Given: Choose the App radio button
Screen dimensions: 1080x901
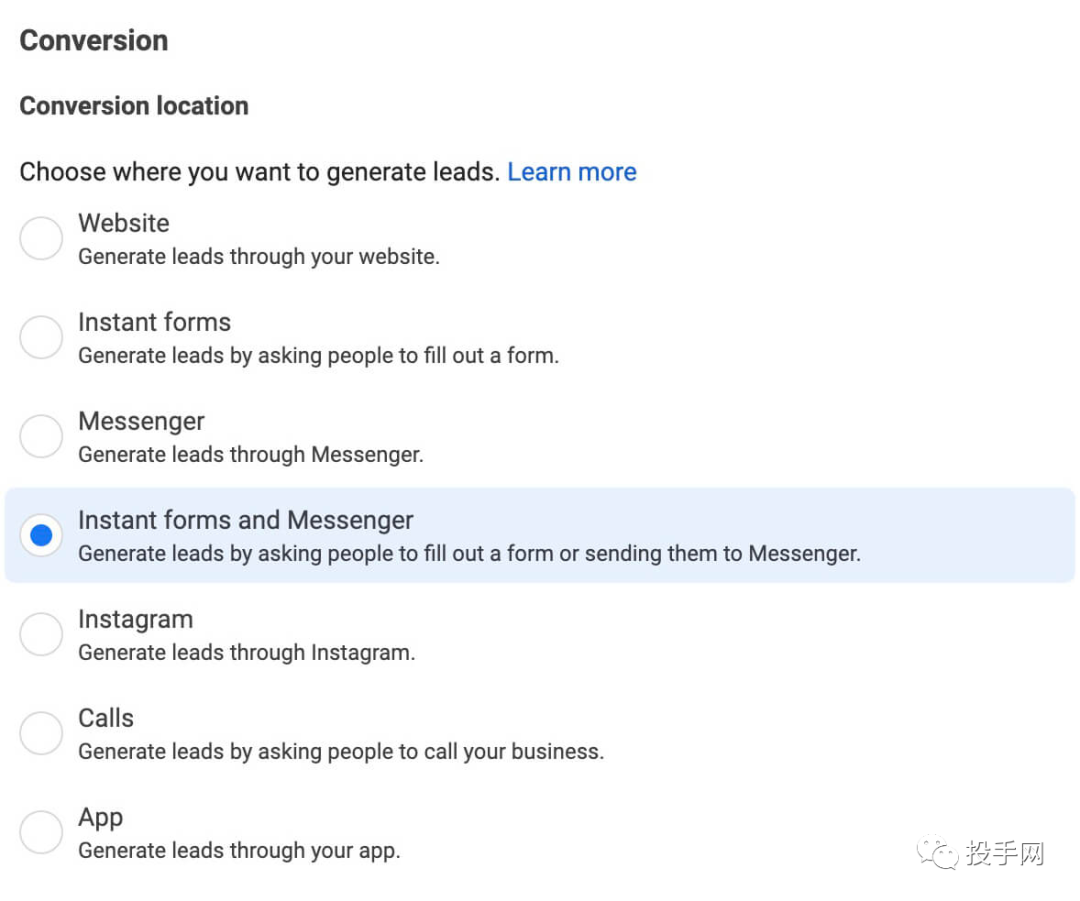Looking at the screenshot, I should coord(41,832).
